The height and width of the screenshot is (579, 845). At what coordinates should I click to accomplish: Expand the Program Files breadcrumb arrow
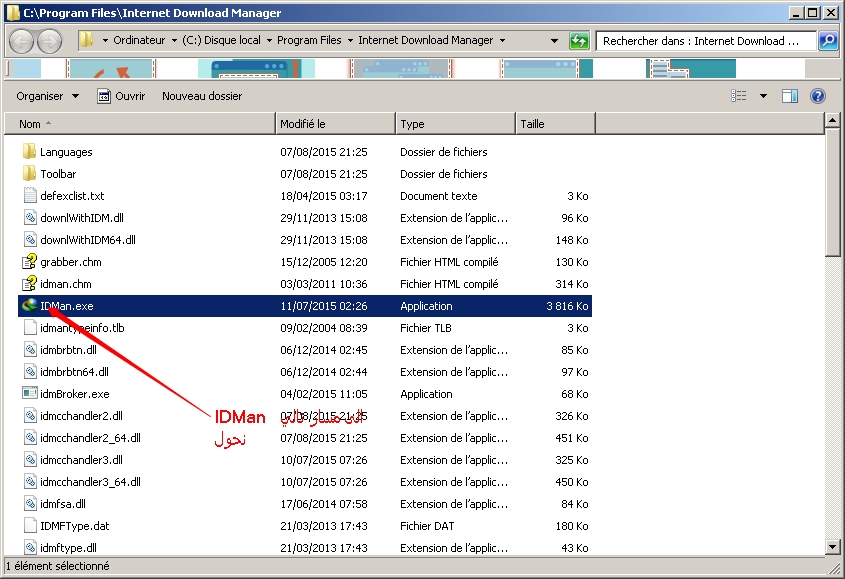tap(350, 40)
